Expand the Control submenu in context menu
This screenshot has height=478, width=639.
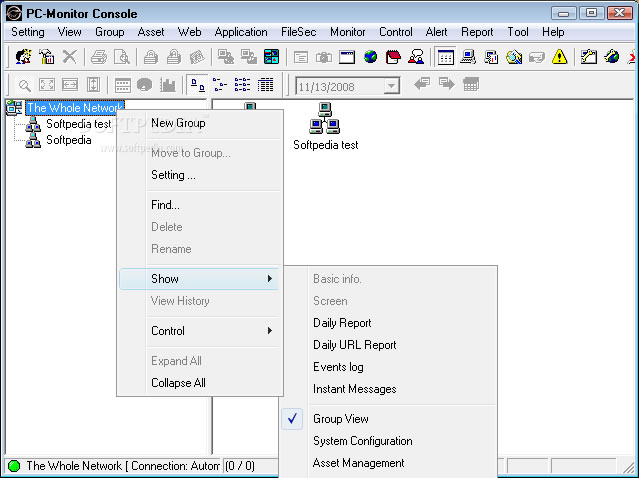(x=199, y=331)
